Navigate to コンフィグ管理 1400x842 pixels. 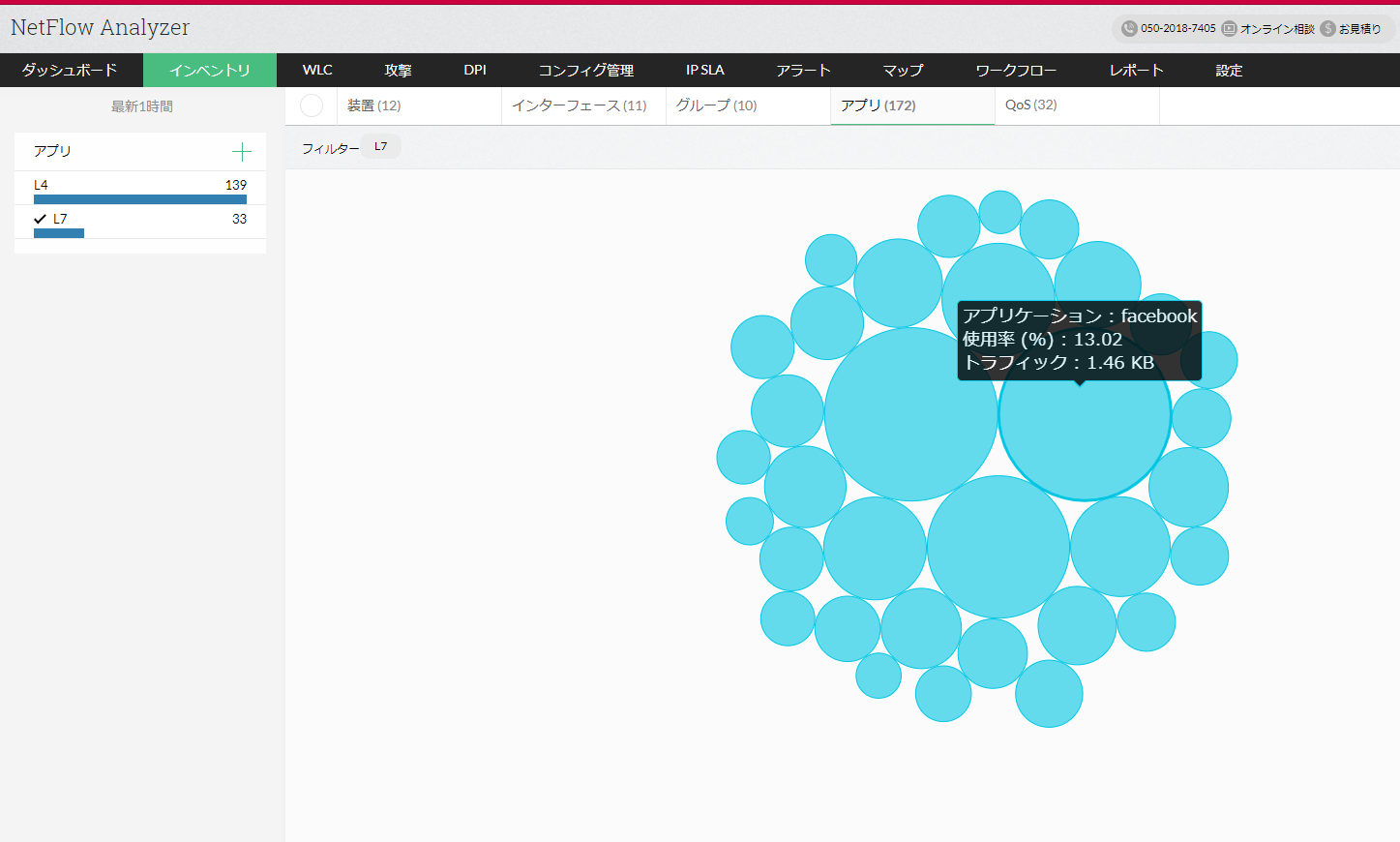[x=586, y=70]
